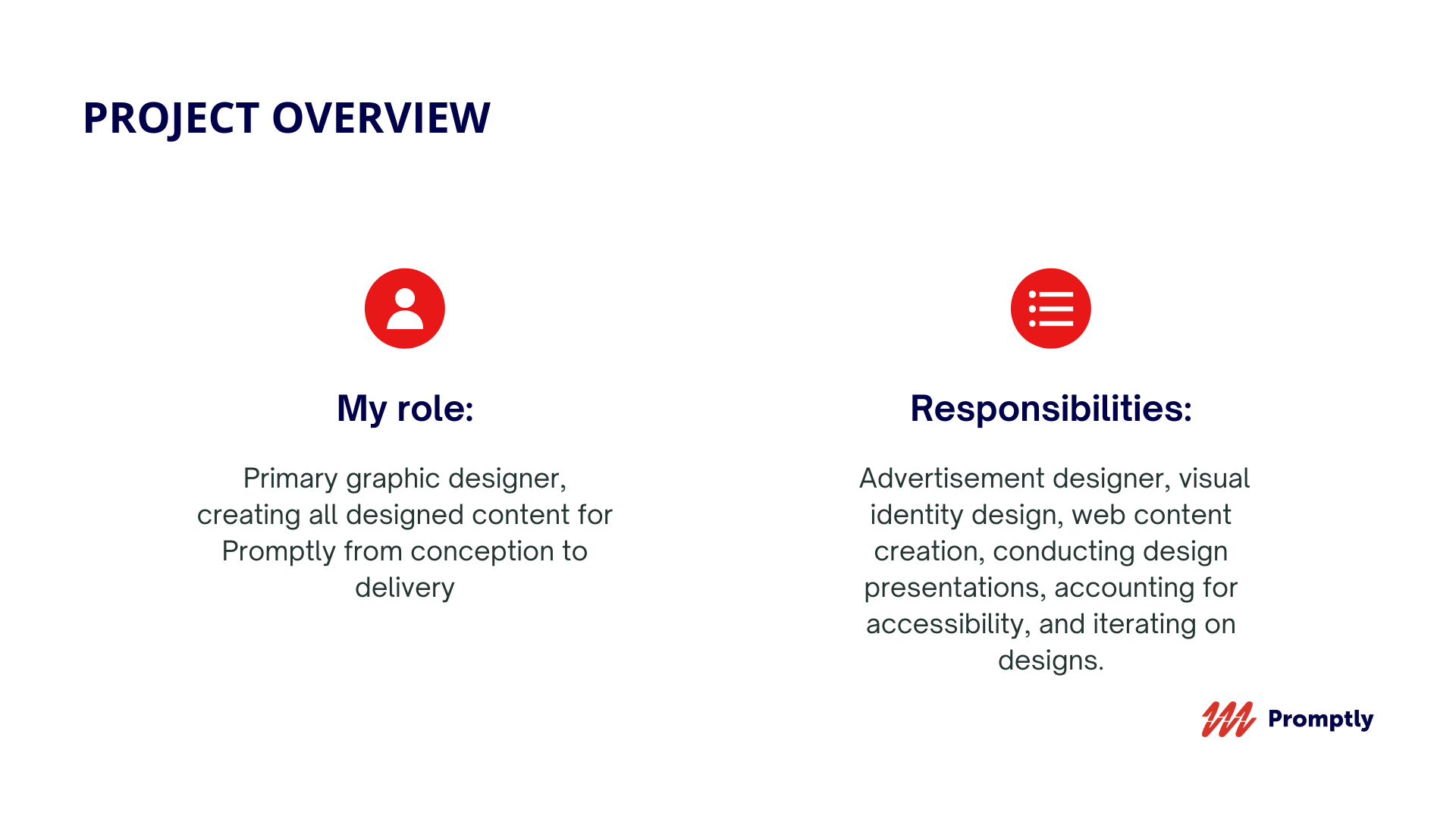This screenshot has width=1456, height=819.
Task: Click the "Advertisement designer, visual" text line
Action: (x=1054, y=479)
